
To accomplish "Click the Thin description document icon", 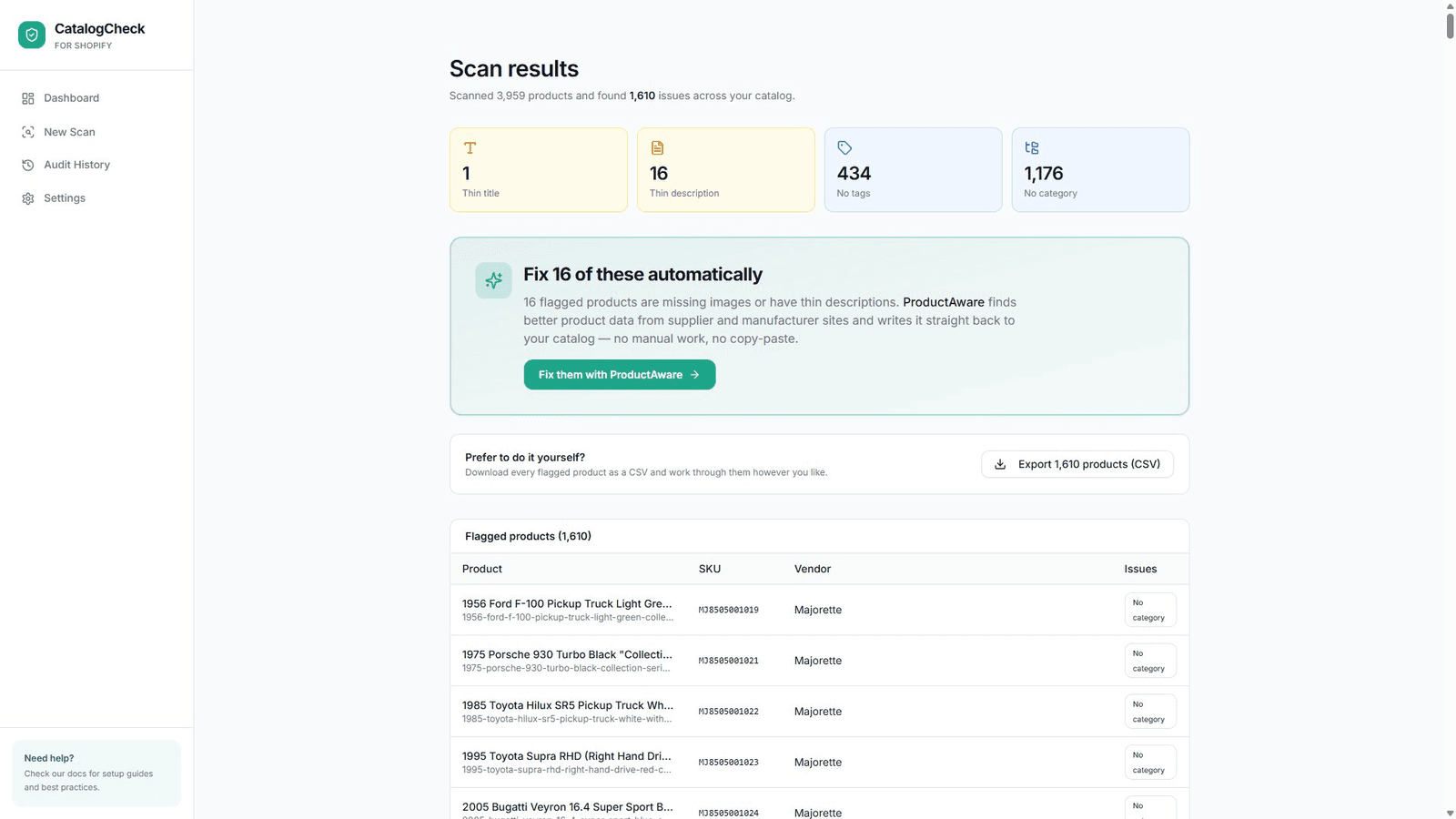I will (657, 147).
